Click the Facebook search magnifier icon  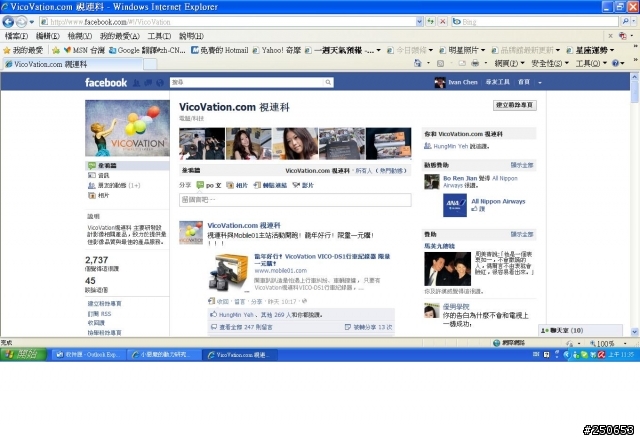pos(328,82)
